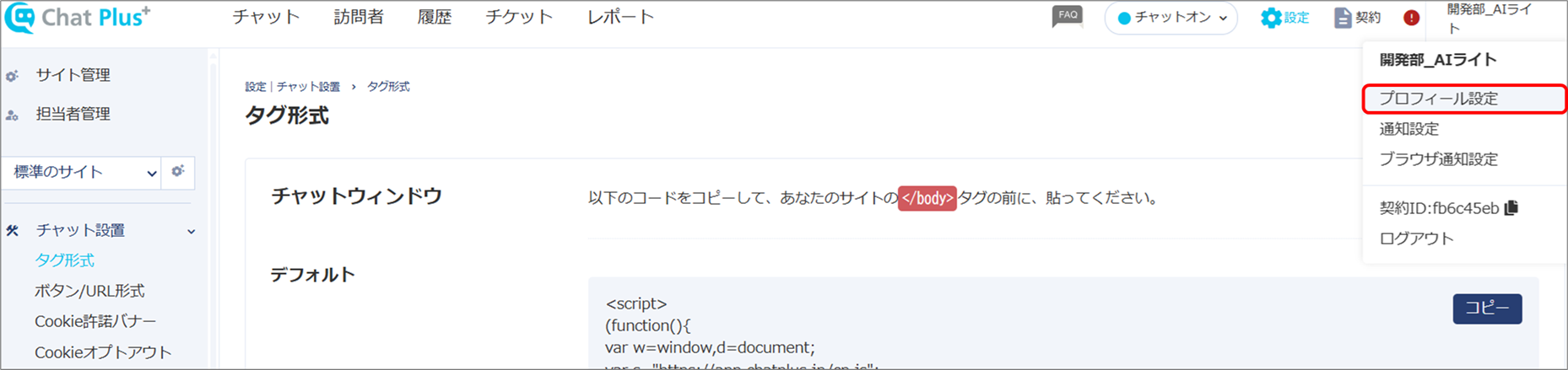The image size is (1568, 370).
Task: Click the gear icon beside 標準のサイト
Action: point(178,171)
